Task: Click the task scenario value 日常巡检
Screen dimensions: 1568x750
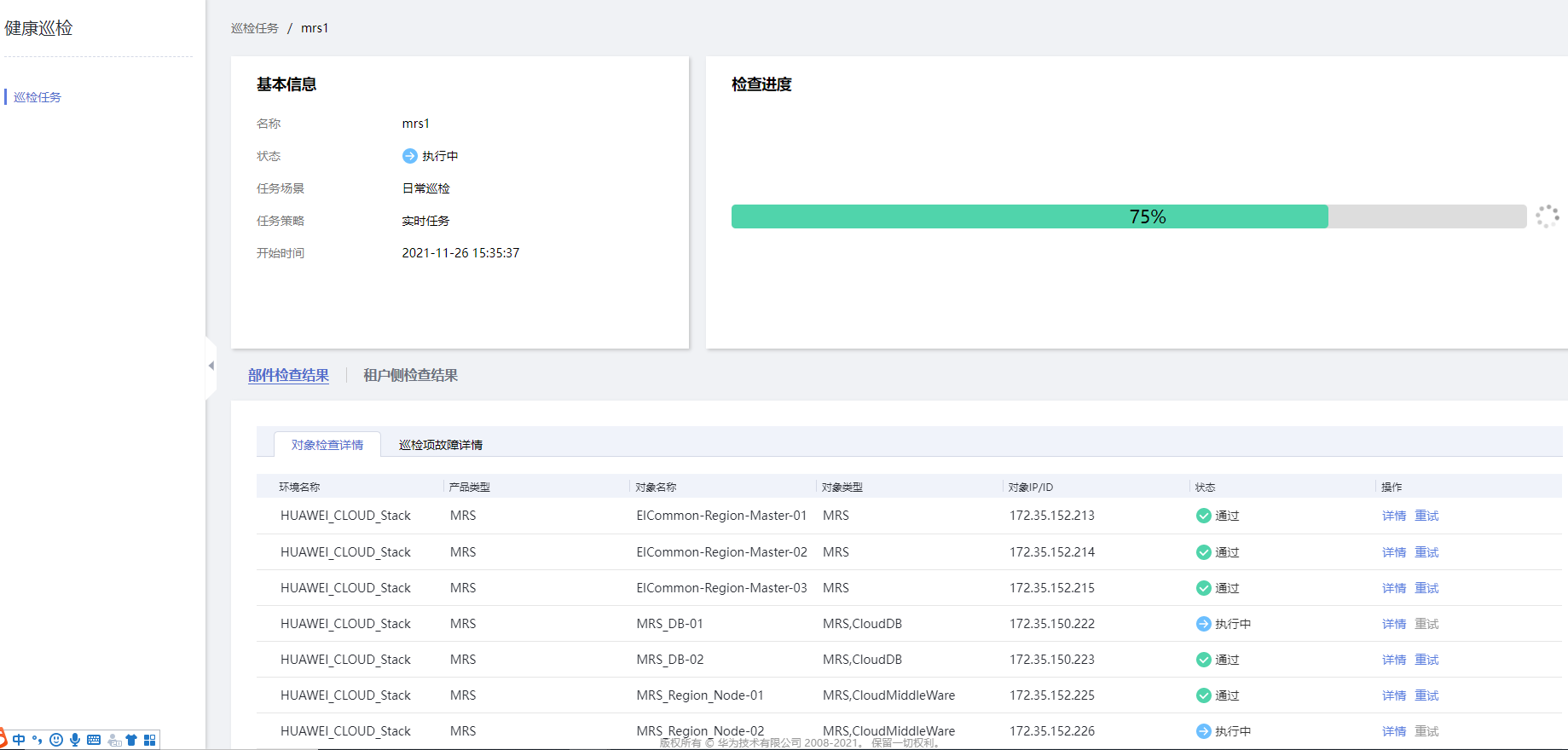Action: pyautogui.click(x=425, y=188)
